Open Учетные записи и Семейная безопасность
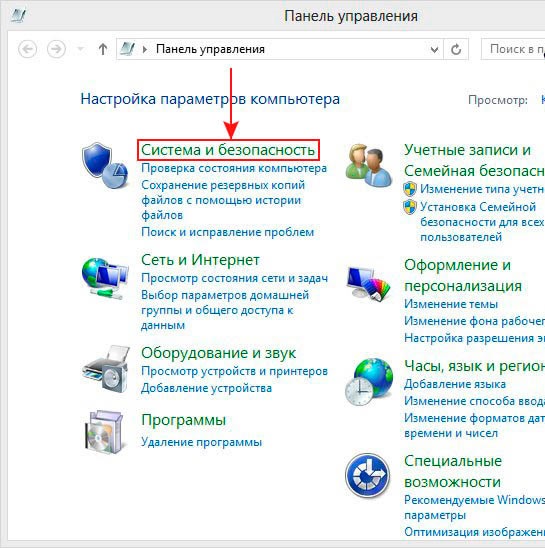Screen dimensions: 545x548 [x=474, y=160]
